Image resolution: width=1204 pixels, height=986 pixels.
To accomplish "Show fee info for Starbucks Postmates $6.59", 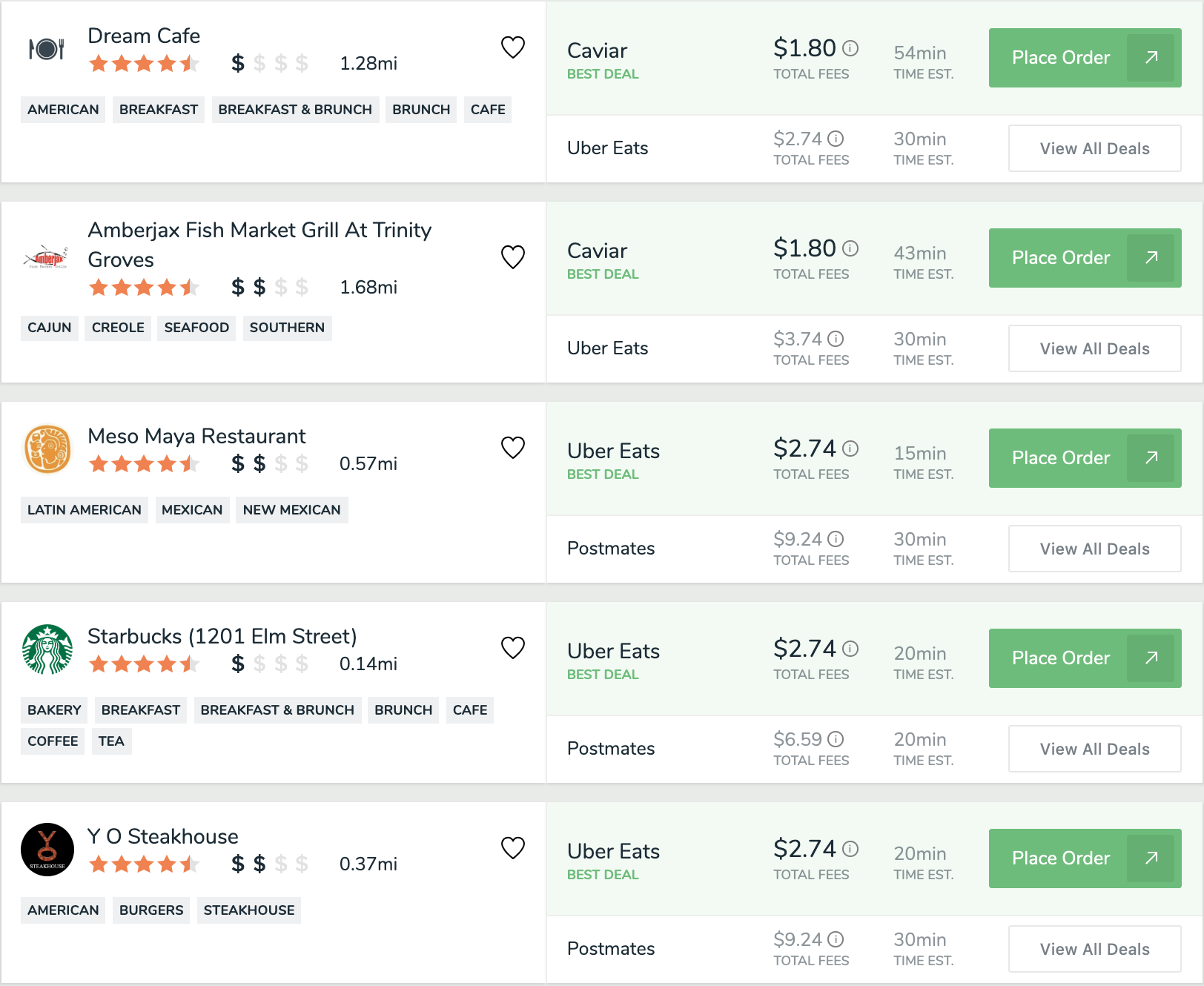I will tap(836, 739).
